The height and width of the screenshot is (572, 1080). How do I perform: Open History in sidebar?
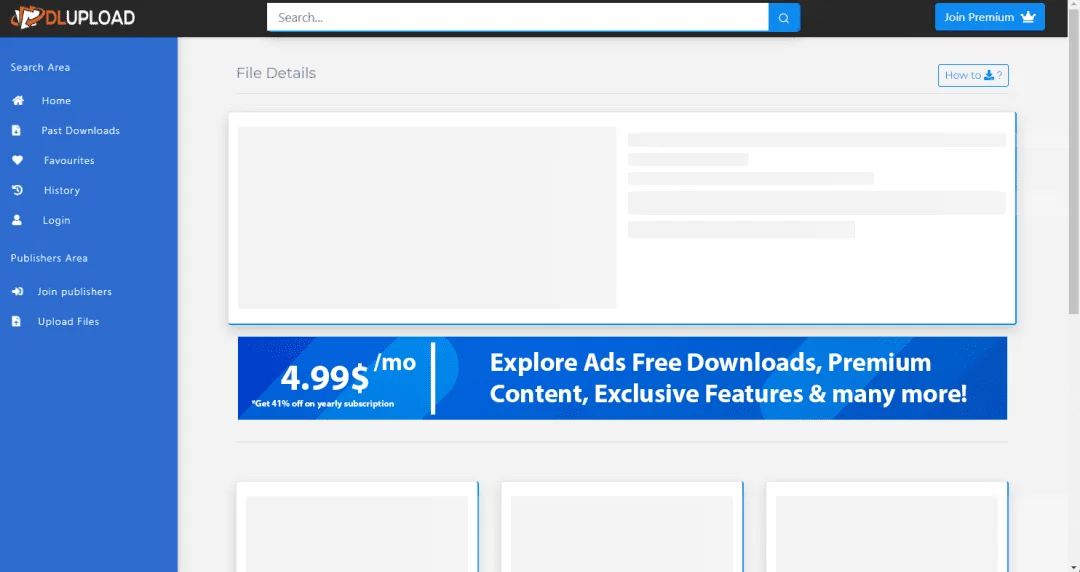coord(62,190)
